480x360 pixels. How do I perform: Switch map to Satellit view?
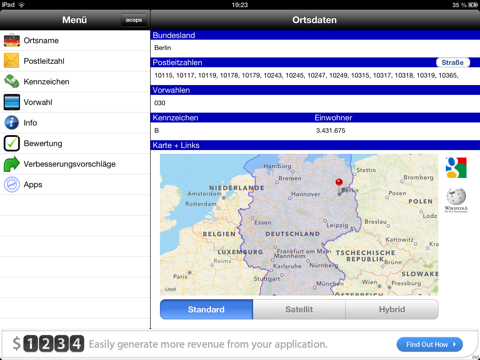[x=299, y=309]
